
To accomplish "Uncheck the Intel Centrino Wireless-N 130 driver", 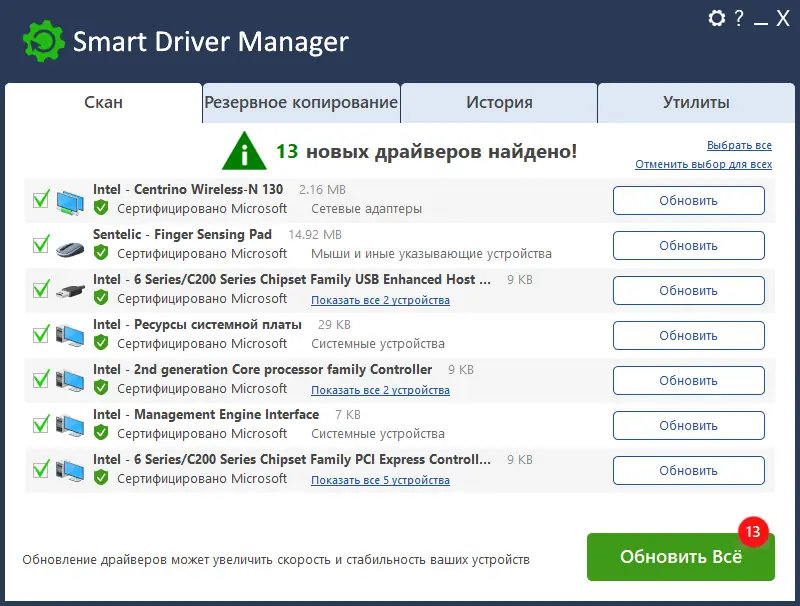I will pos(41,199).
